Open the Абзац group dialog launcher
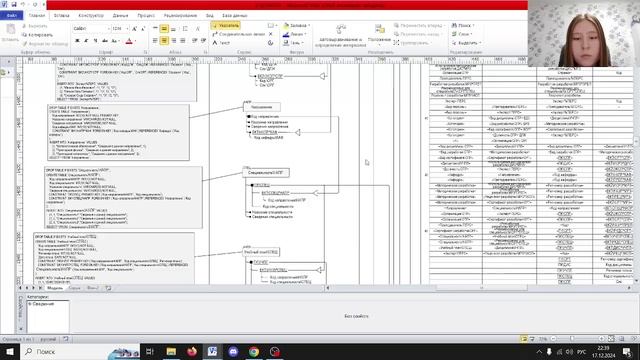The image size is (640, 360). point(205,52)
